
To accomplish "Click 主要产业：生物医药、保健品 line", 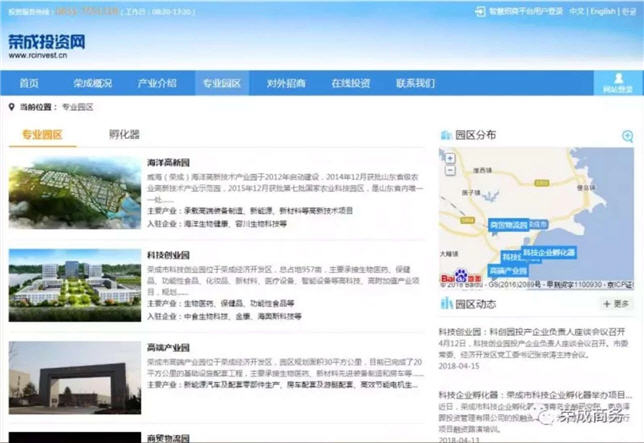I will [221, 303].
